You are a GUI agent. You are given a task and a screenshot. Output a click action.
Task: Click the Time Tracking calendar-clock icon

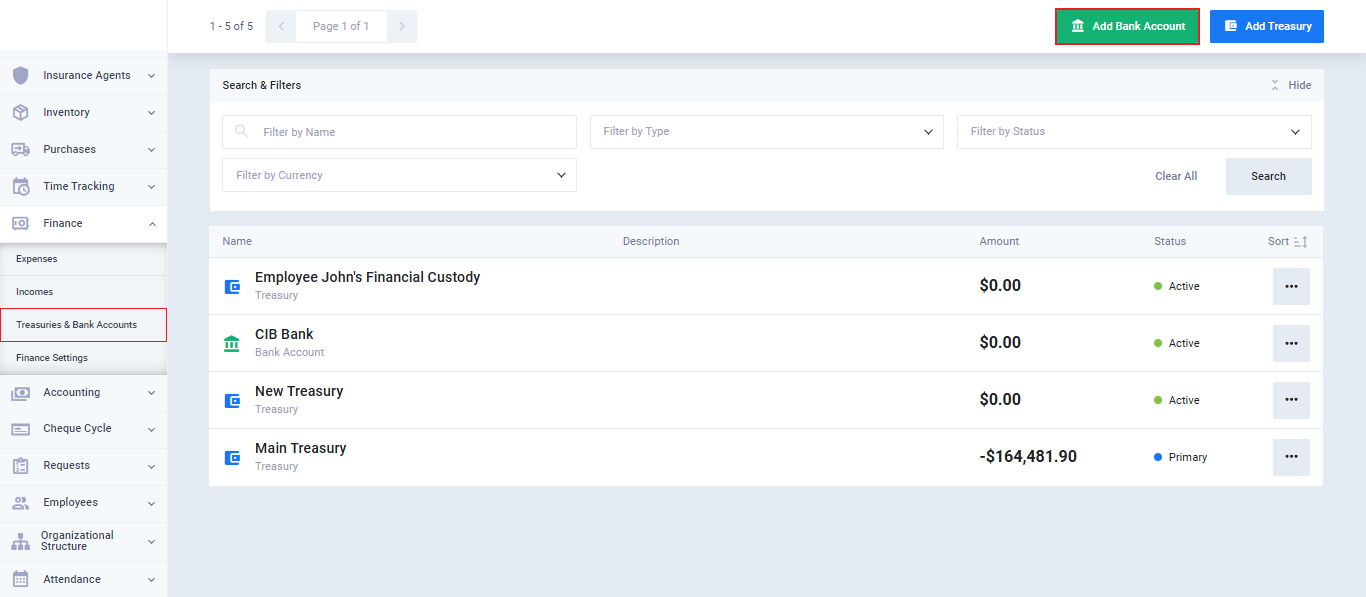(20, 186)
